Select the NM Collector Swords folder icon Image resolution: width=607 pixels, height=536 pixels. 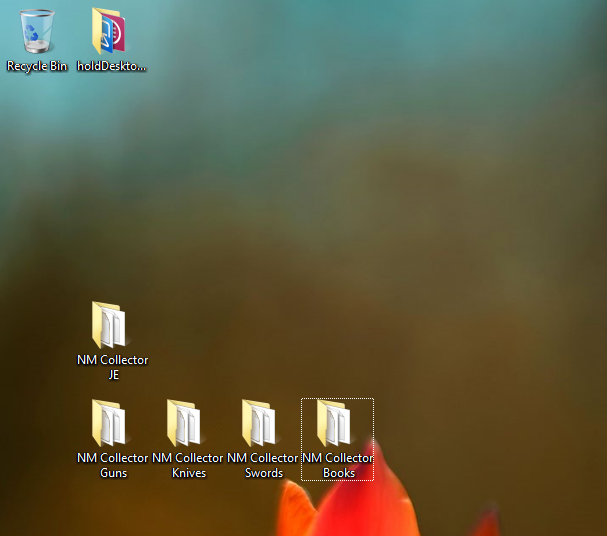tap(259, 423)
